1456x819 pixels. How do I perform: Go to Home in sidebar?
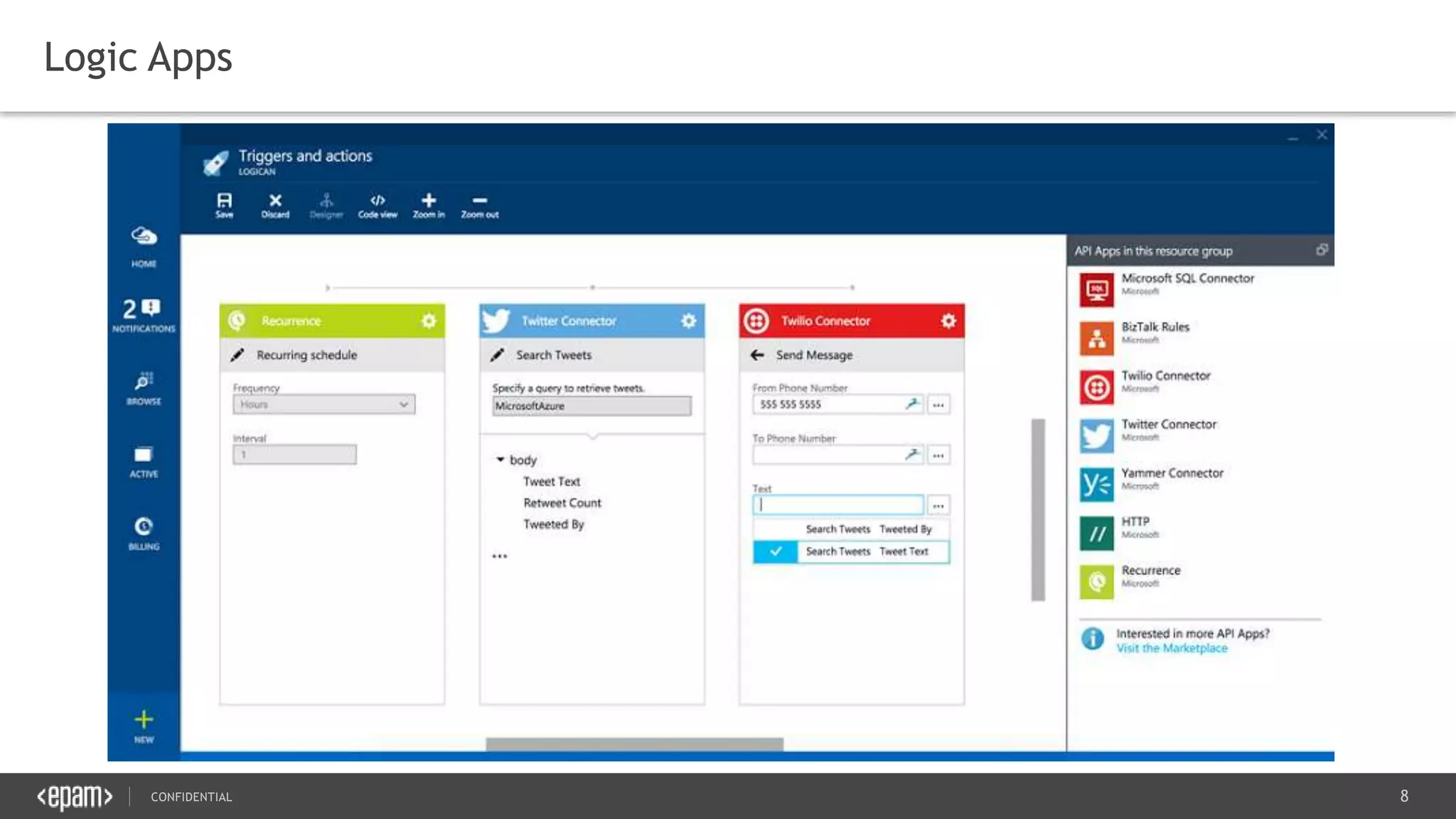click(x=144, y=247)
